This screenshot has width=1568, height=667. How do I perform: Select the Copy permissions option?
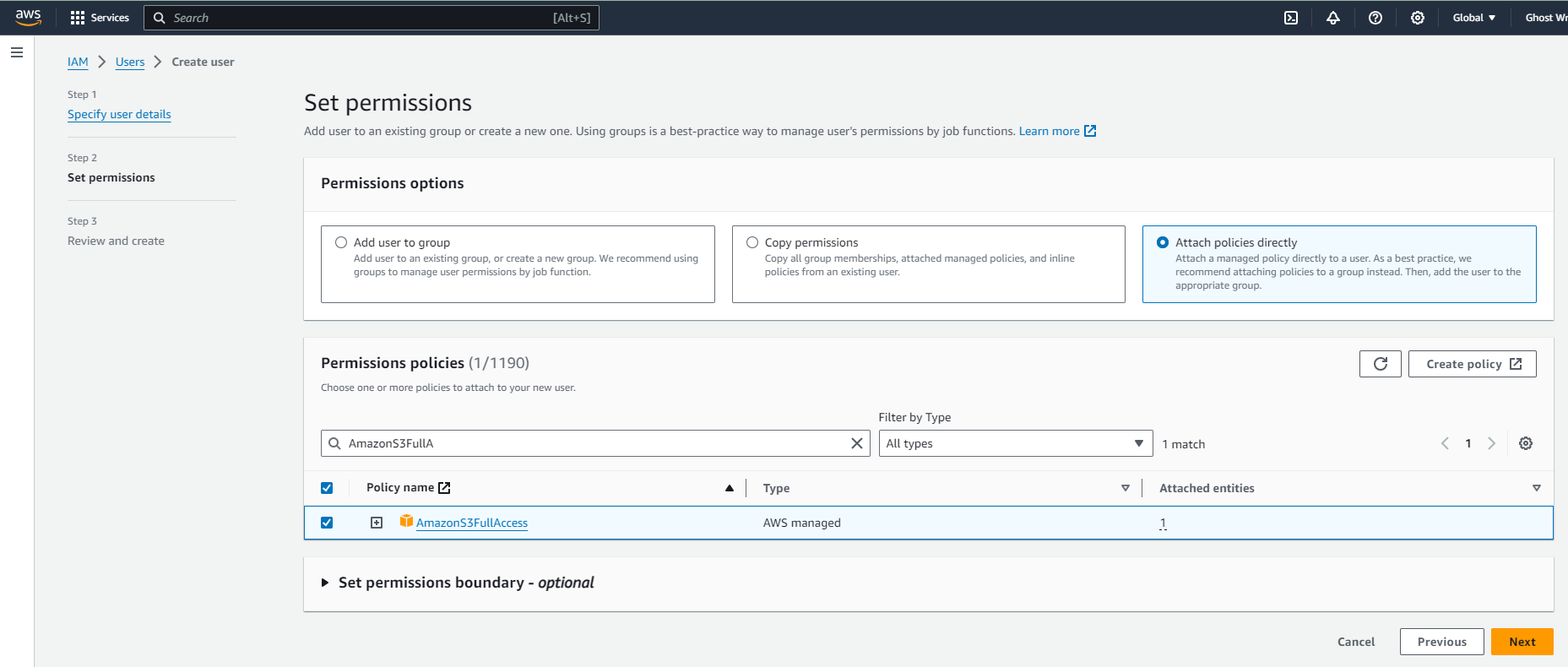pos(752,242)
